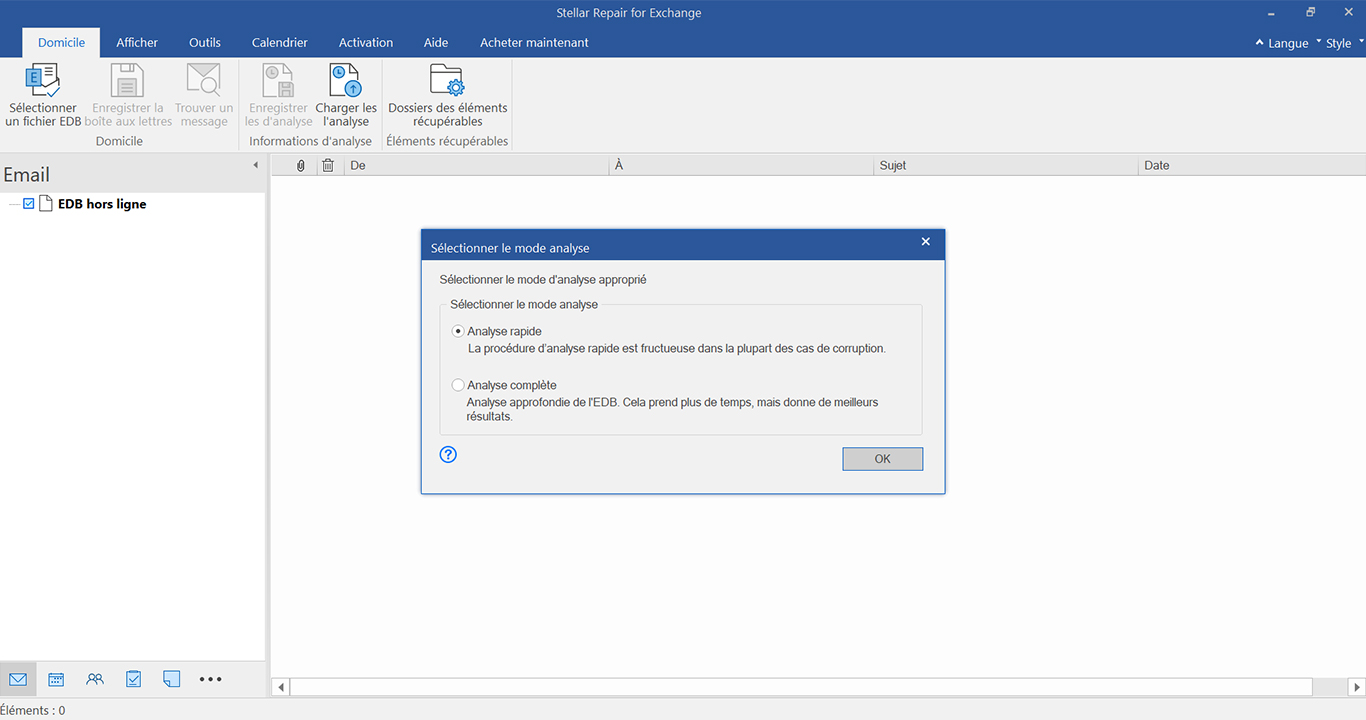Open the Langue dropdown
Screen dimensions: 1366x720
click(1282, 43)
